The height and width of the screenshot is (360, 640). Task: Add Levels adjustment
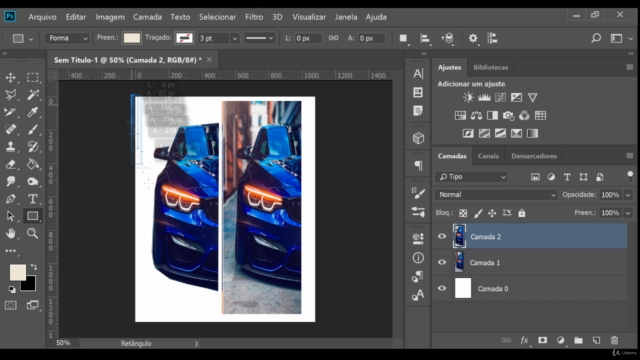484,98
